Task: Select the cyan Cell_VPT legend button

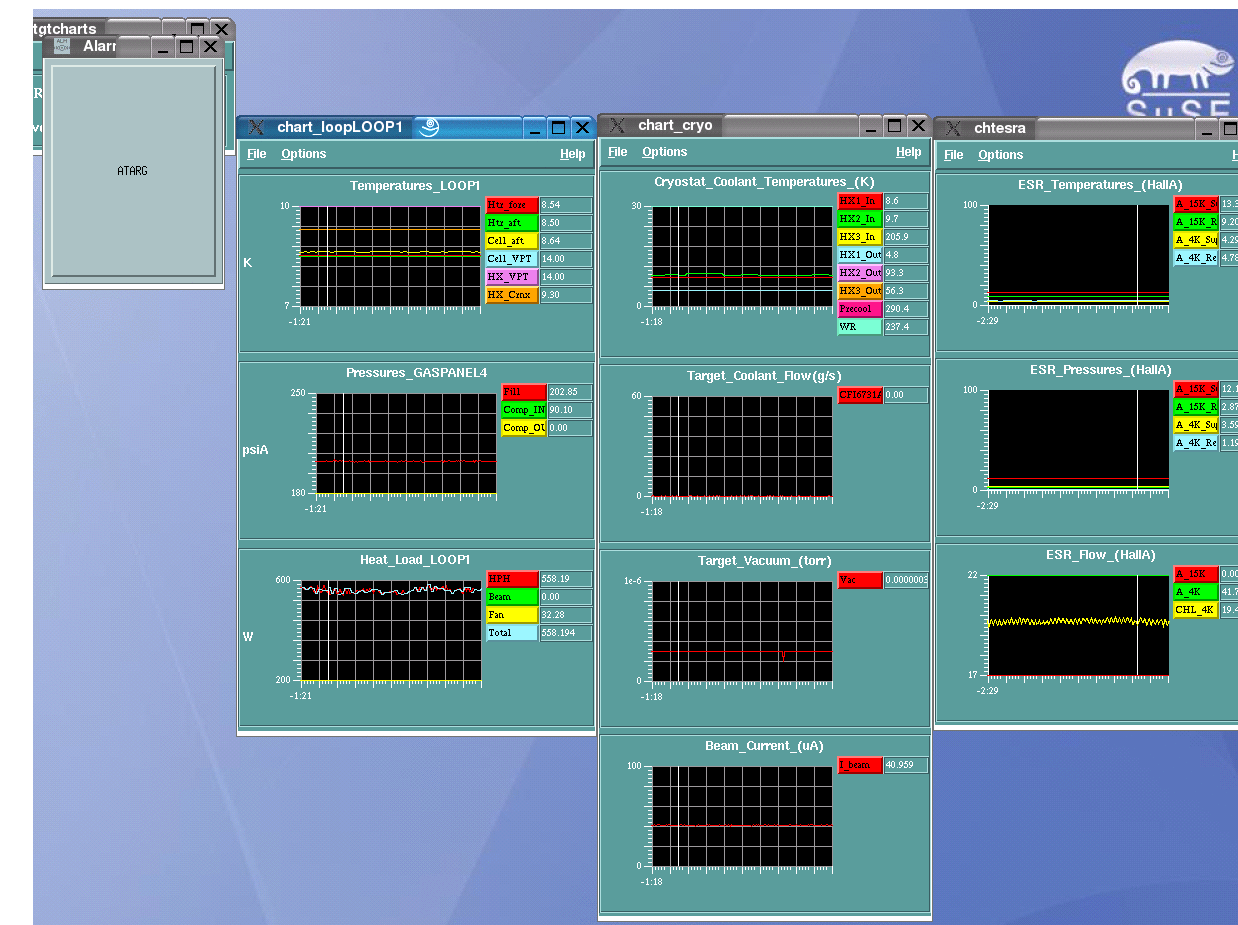Action: [x=512, y=259]
